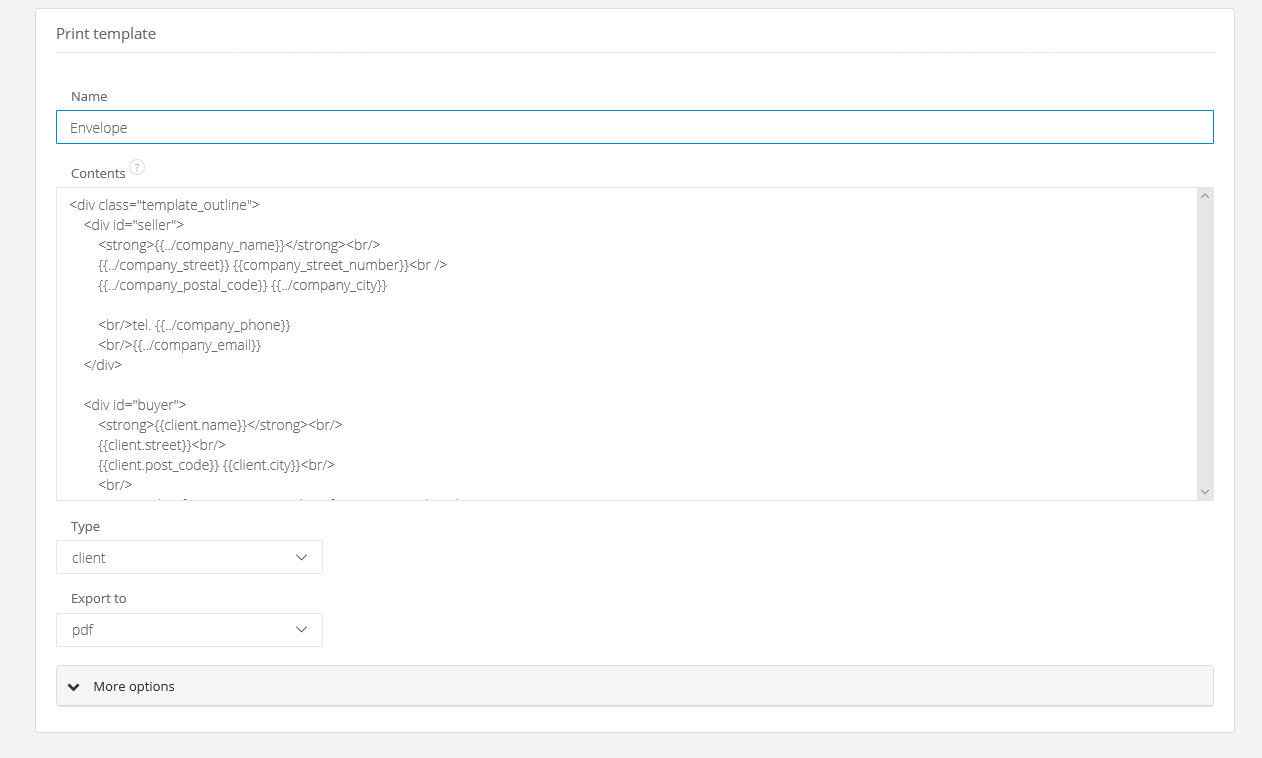Expand the More options section
This screenshot has width=1262, height=758.
coord(134,687)
